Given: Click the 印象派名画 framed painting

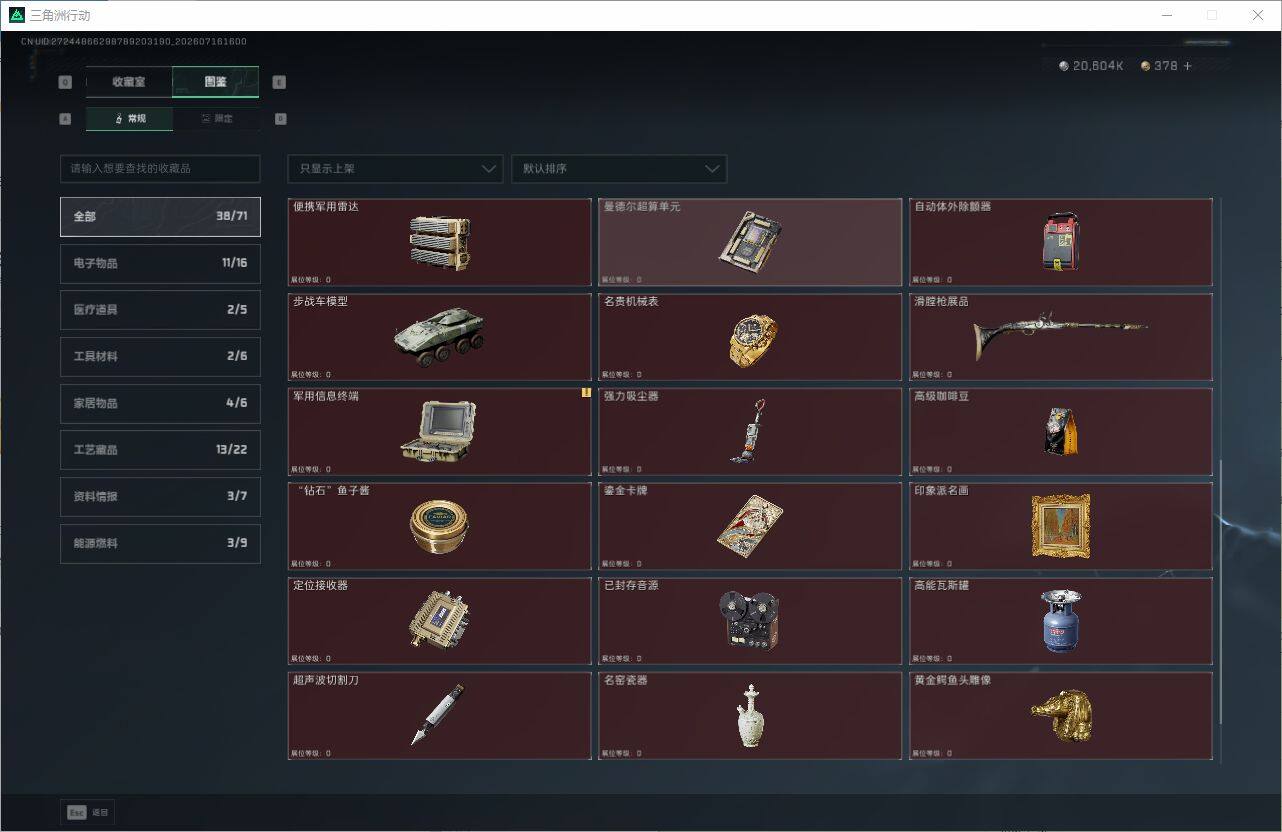Looking at the screenshot, I should pos(1061,527).
